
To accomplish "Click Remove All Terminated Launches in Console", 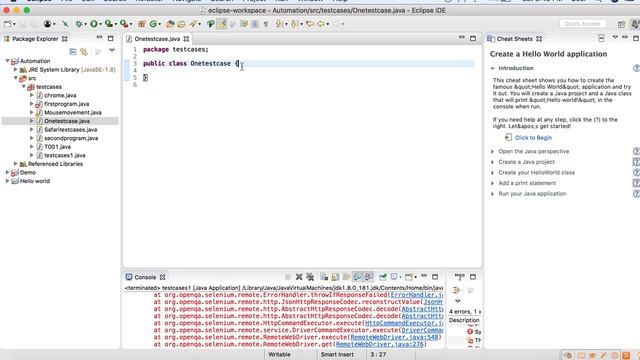I will 310,277.
